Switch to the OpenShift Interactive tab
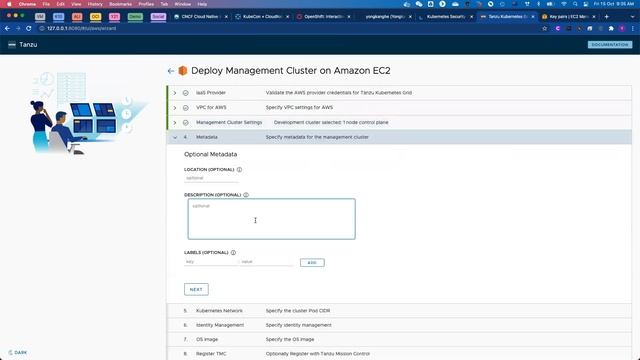The image size is (640, 360). pos(323,17)
